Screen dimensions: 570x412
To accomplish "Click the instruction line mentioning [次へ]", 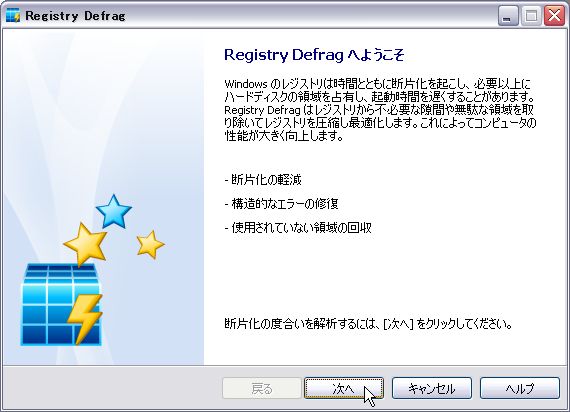I will (368, 323).
